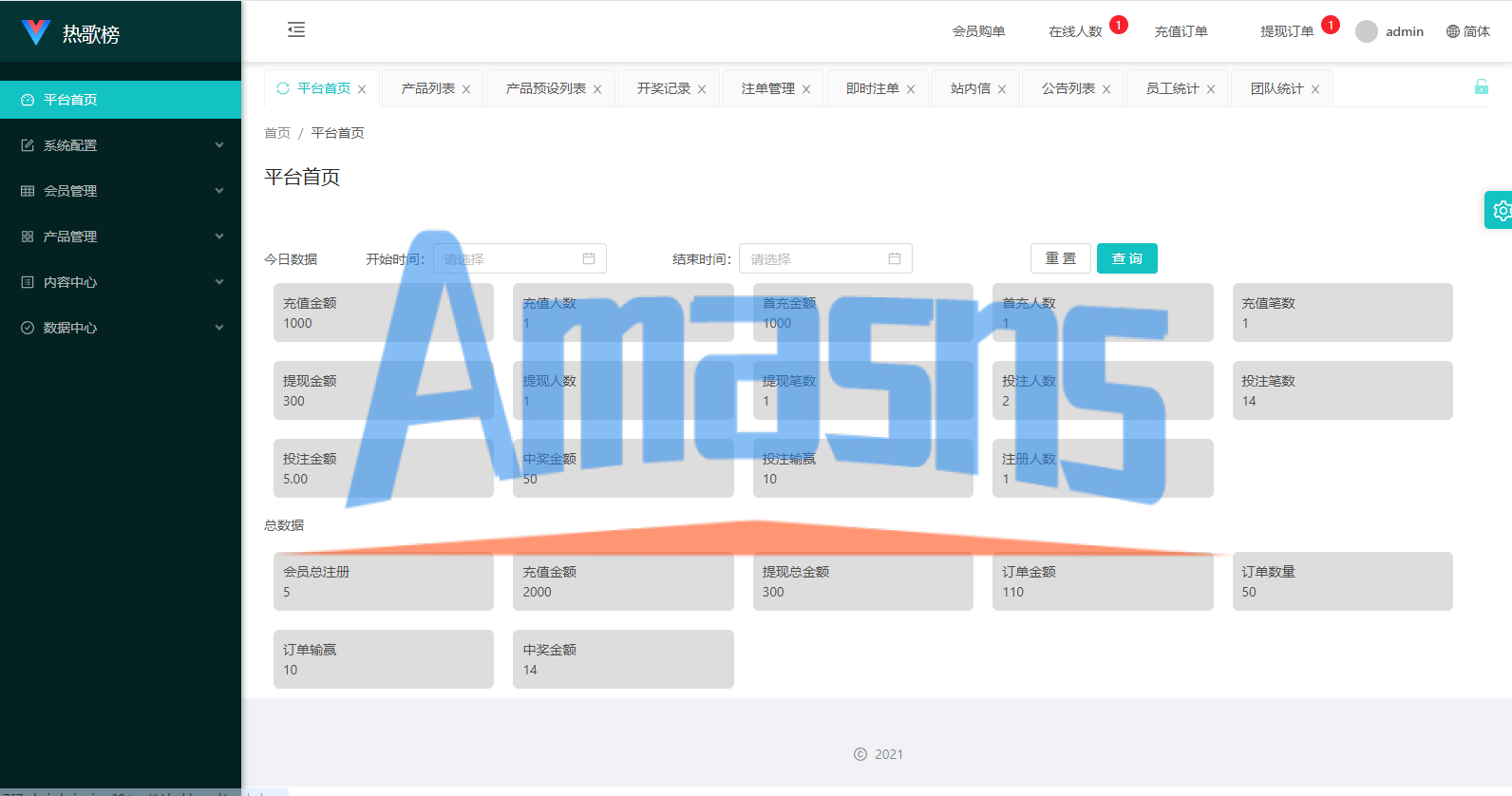Close the 产品预设列表 tab
1512x796 pixels.
(x=597, y=89)
